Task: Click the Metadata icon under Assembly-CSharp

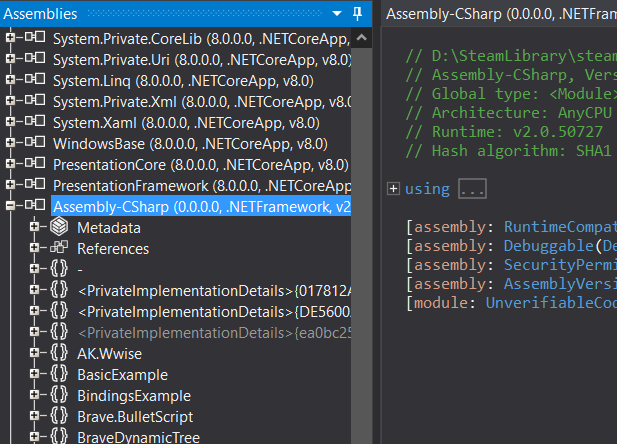Action: pyautogui.click(x=60, y=228)
